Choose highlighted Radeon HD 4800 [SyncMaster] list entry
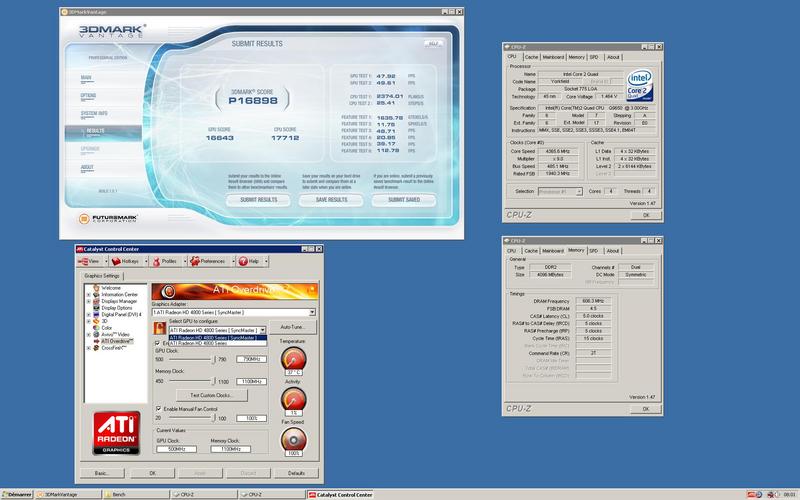 coord(217,337)
